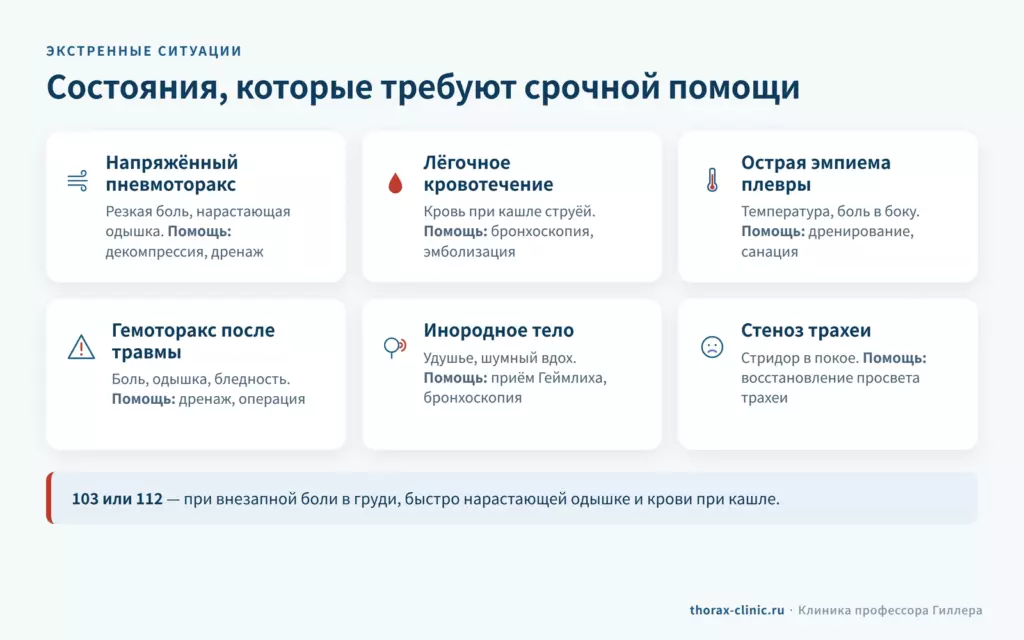Select the heading 'Гемоторакс после травмы'

tap(193, 341)
